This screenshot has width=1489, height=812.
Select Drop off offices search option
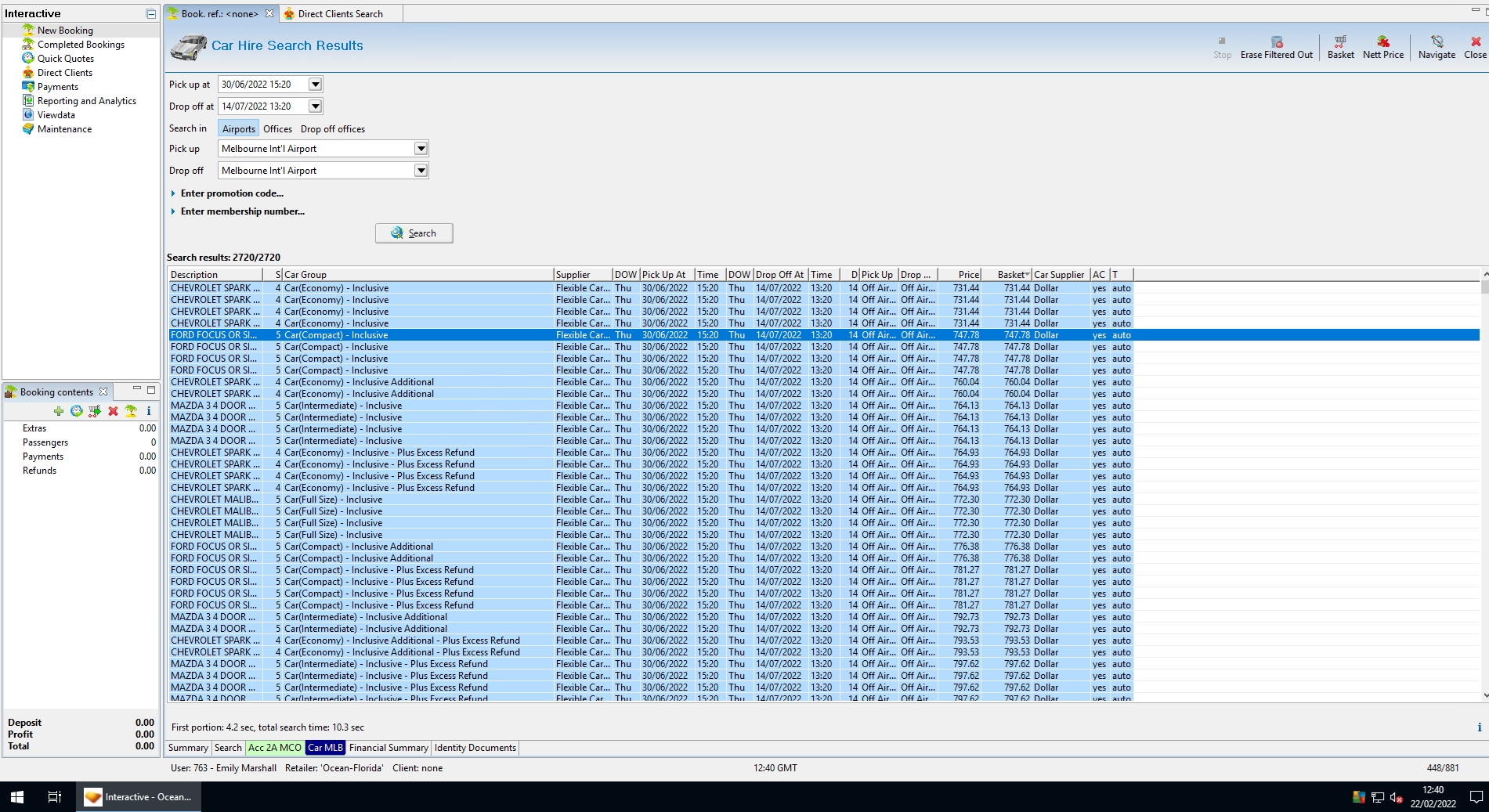(333, 129)
